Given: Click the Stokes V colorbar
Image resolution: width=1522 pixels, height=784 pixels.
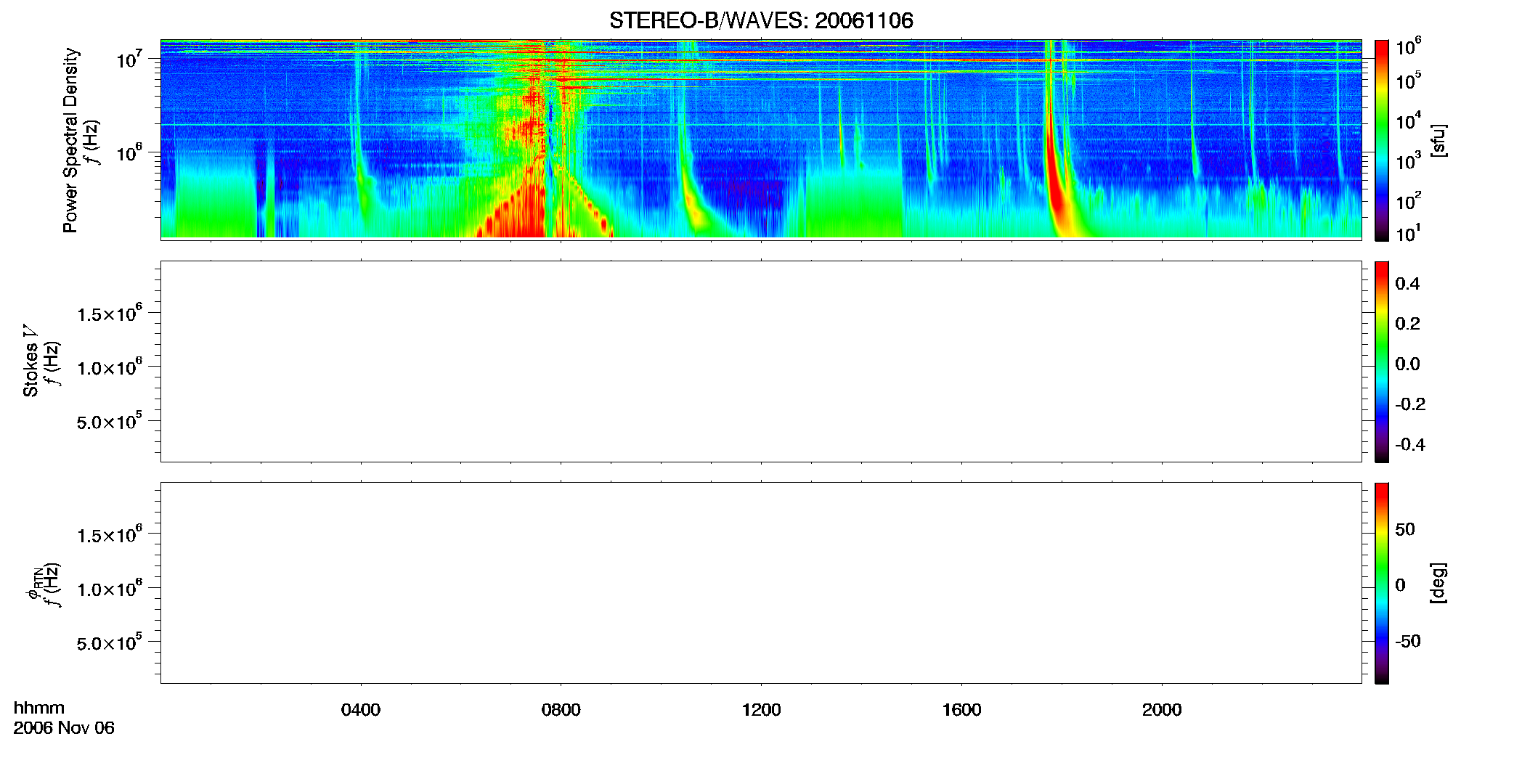Looking at the screenshot, I should [1382, 362].
